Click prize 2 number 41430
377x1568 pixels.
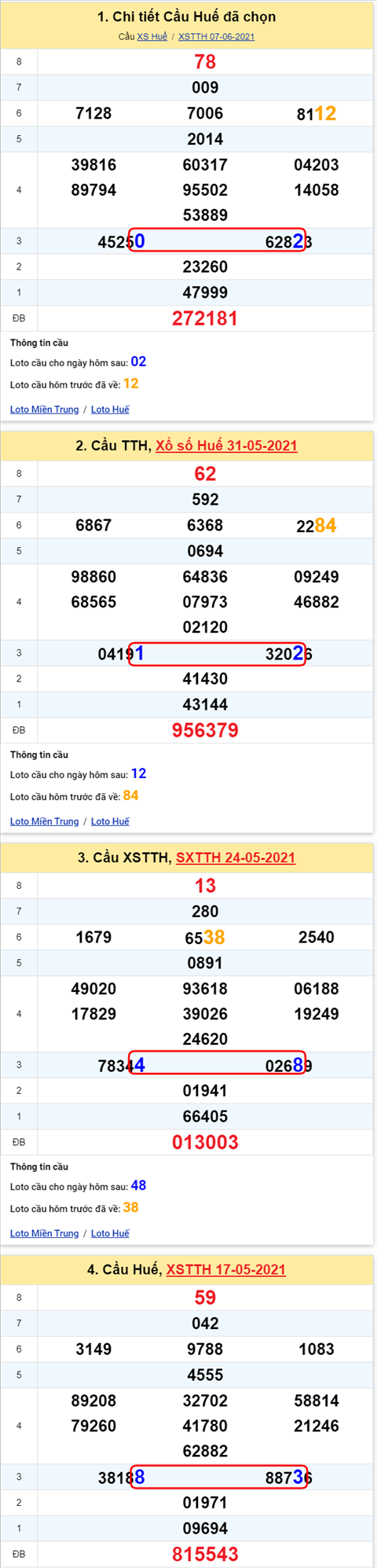click(x=205, y=678)
